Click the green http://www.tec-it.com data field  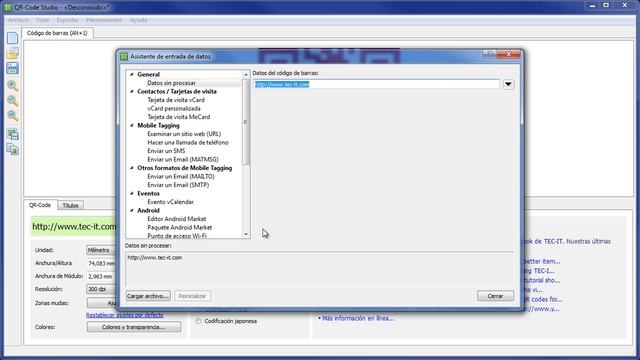click(x=73, y=227)
